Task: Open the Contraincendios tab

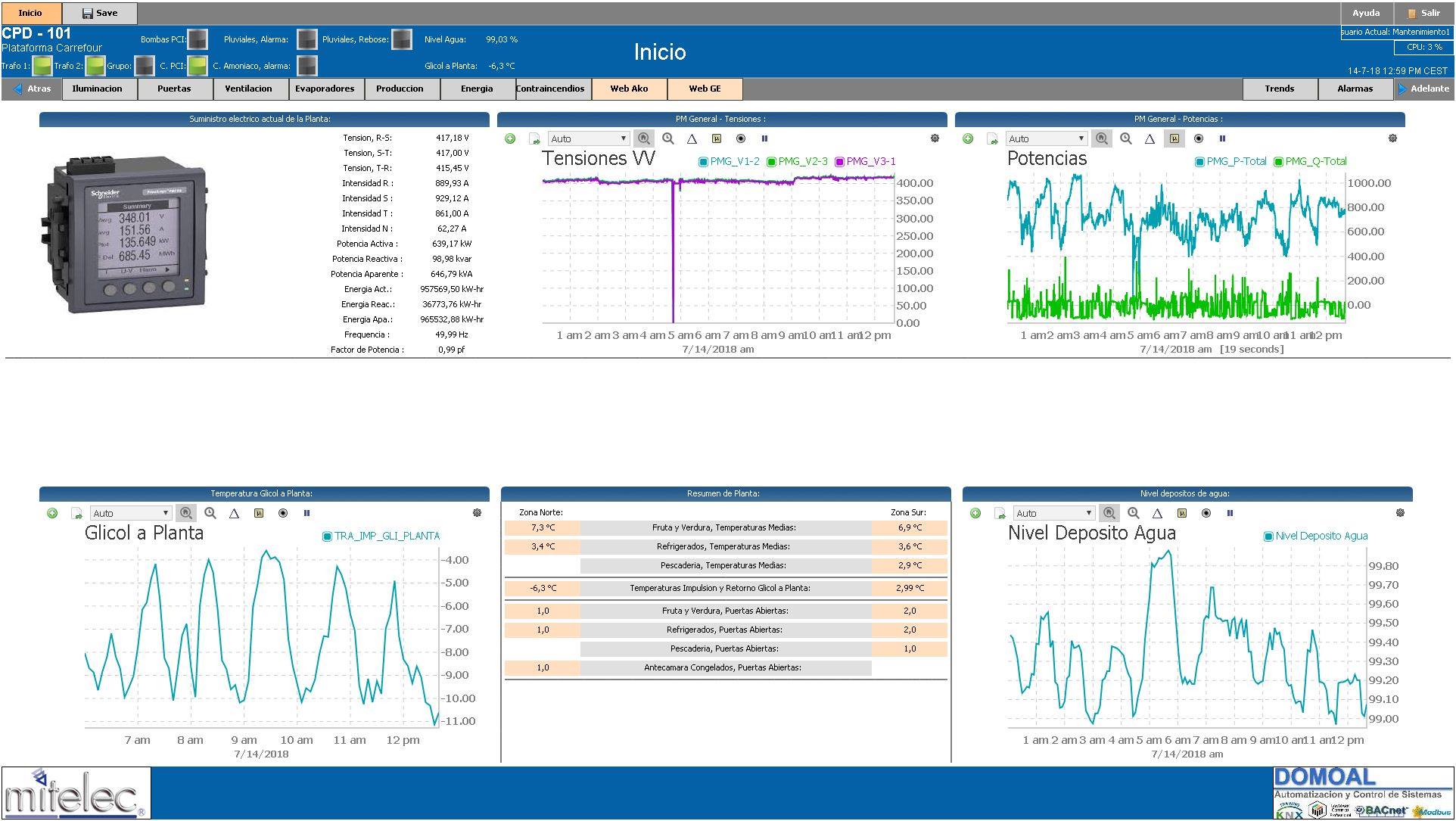Action: click(554, 89)
